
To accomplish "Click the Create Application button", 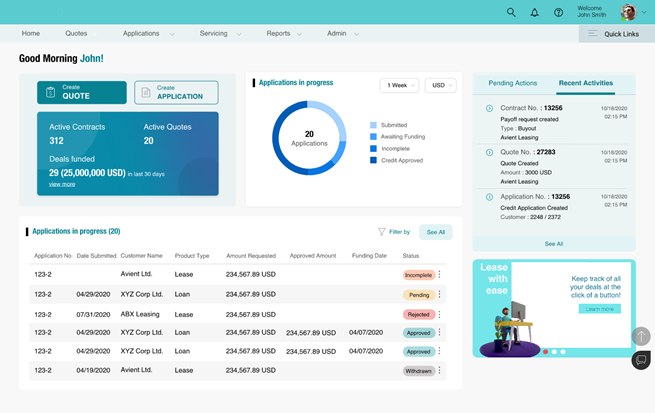I will (x=176, y=92).
